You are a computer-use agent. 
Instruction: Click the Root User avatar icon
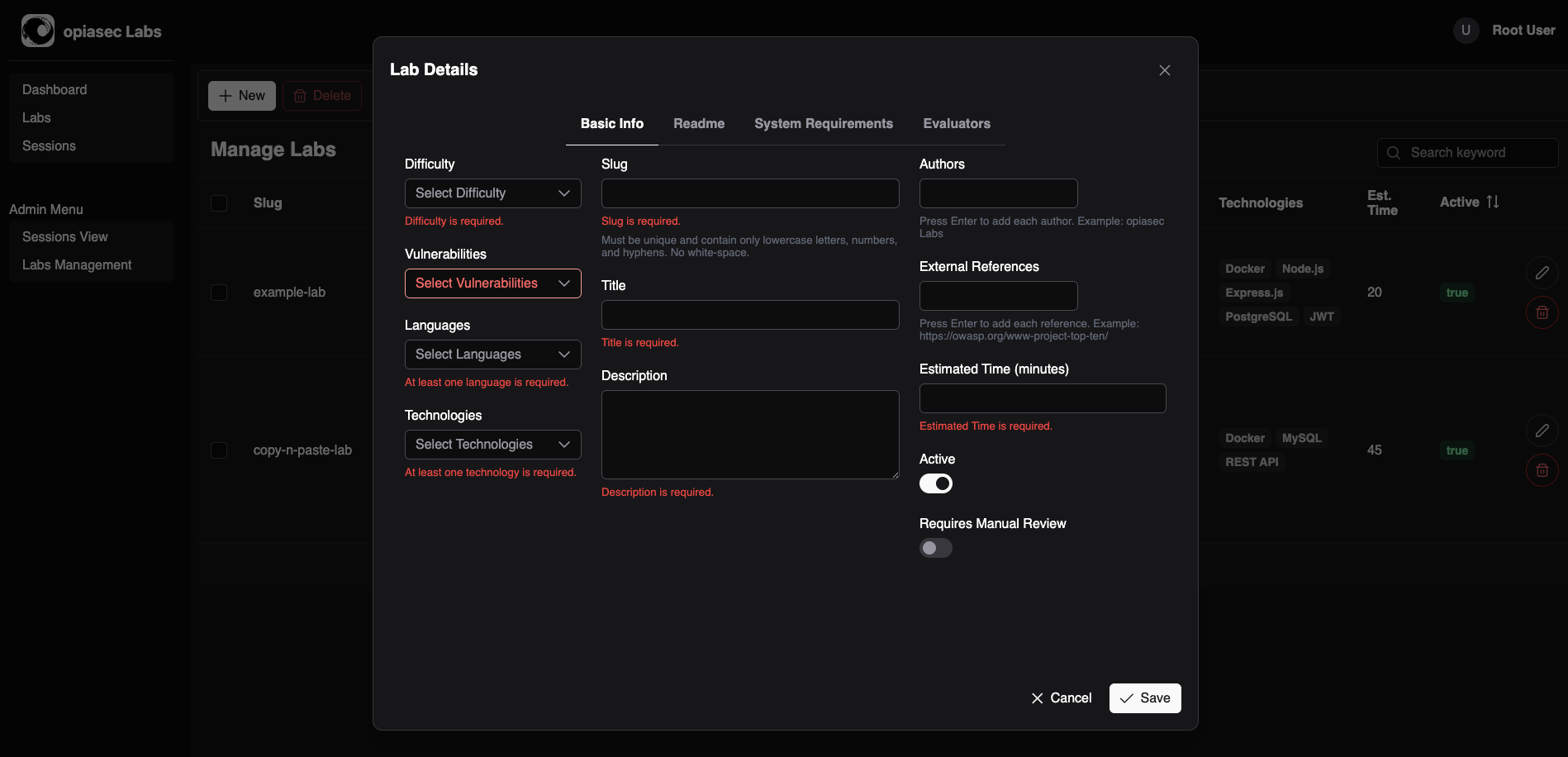point(1466,31)
